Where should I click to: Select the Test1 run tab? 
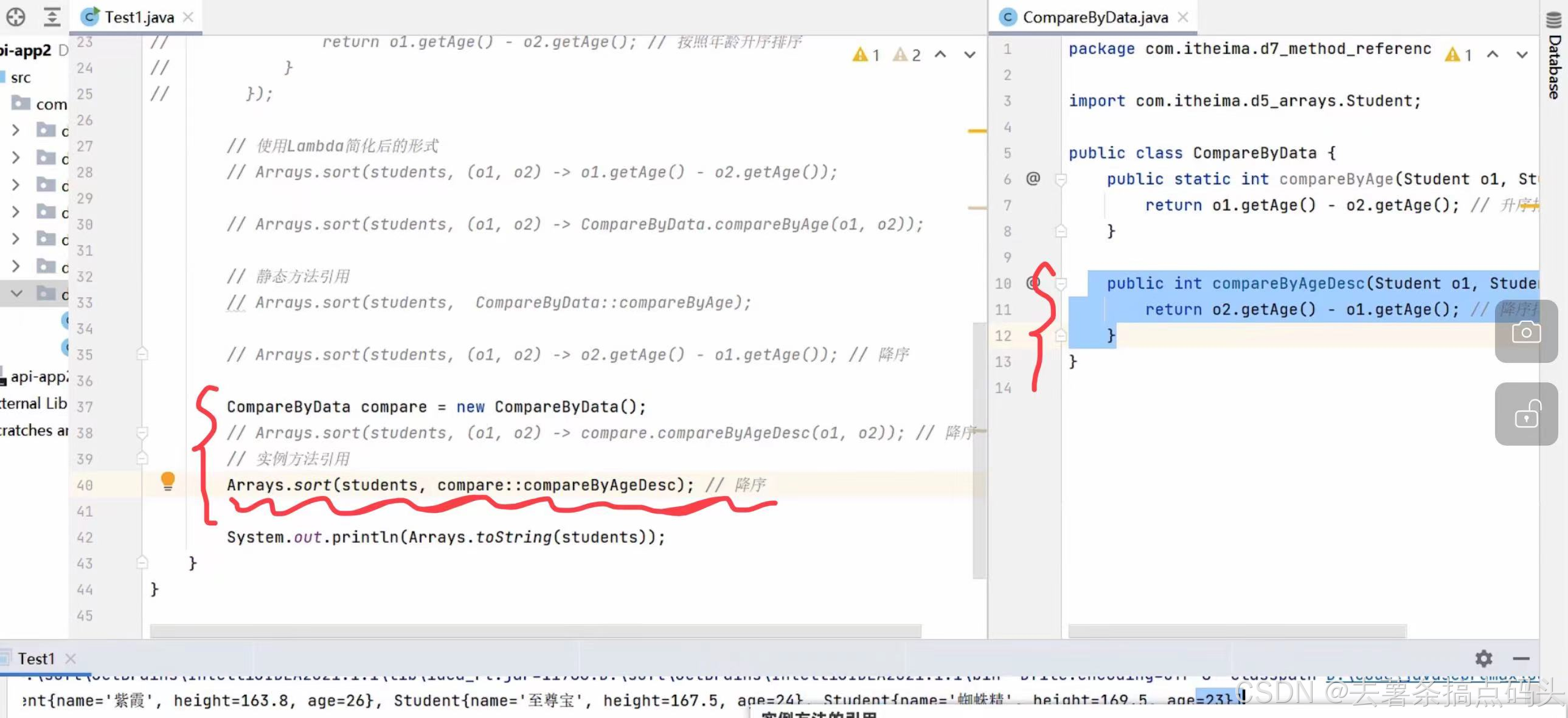[x=35, y=658]
